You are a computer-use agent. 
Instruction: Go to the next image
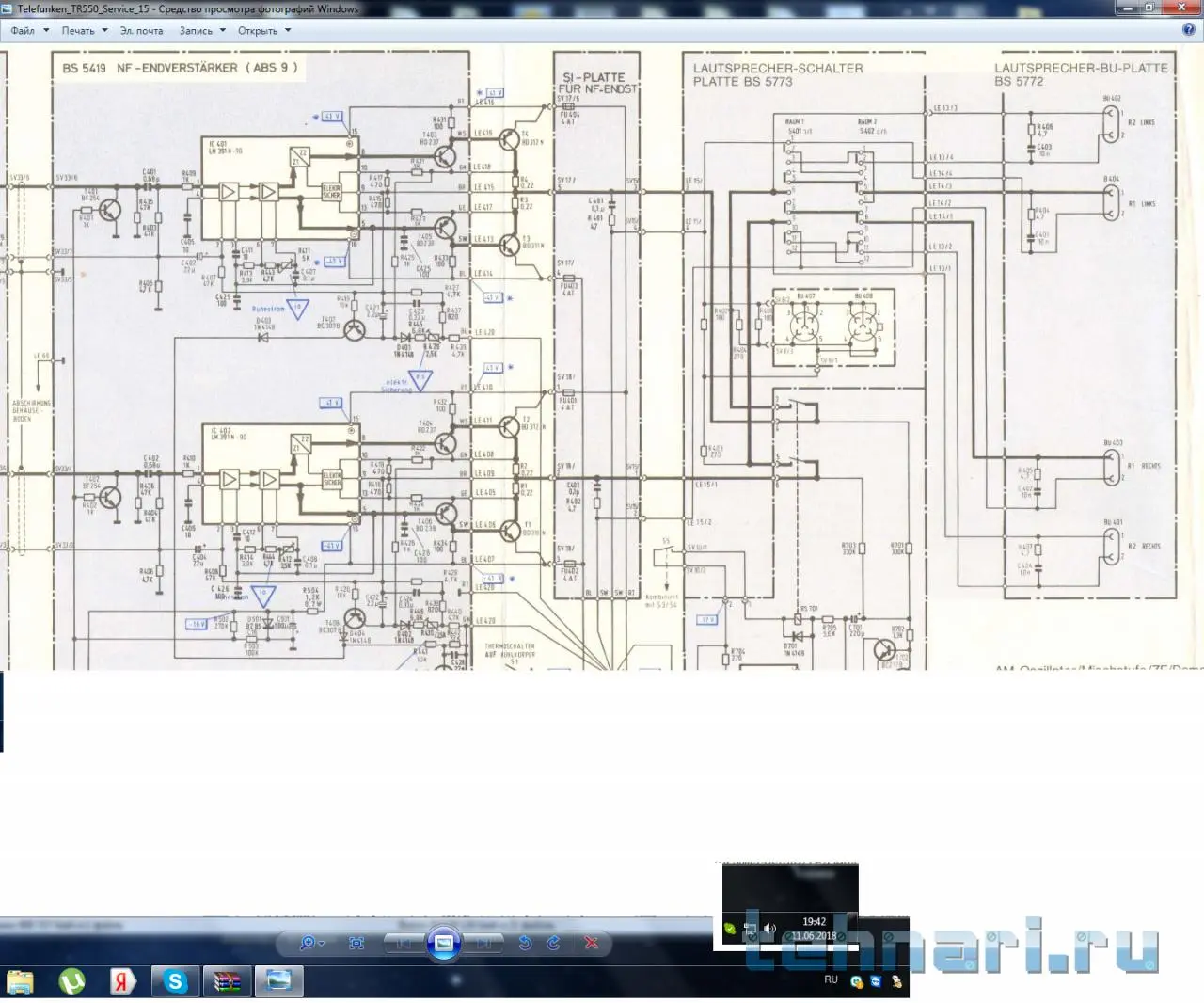[483, 943]
